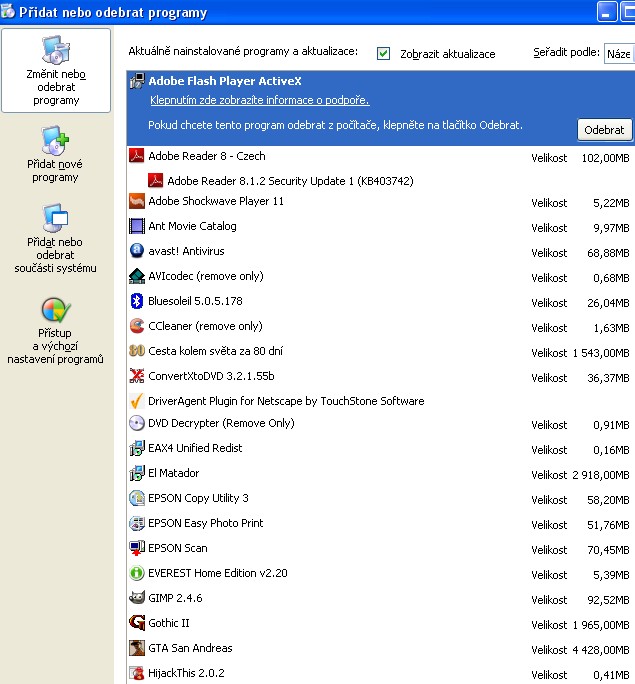Click the Ant Movie Catalog icon
This screenshot has width=635, height=684.
138,226
